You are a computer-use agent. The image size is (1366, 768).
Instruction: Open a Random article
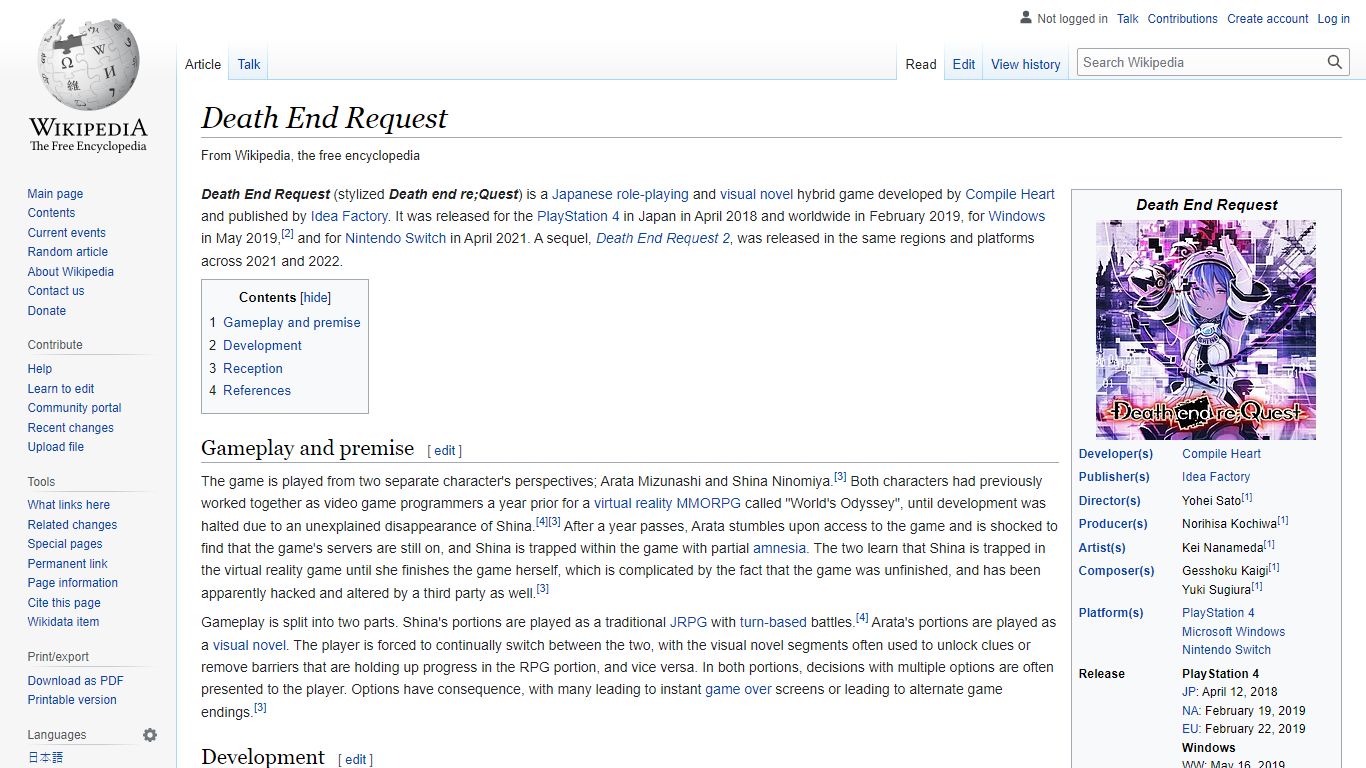click(x=67, y=252)
